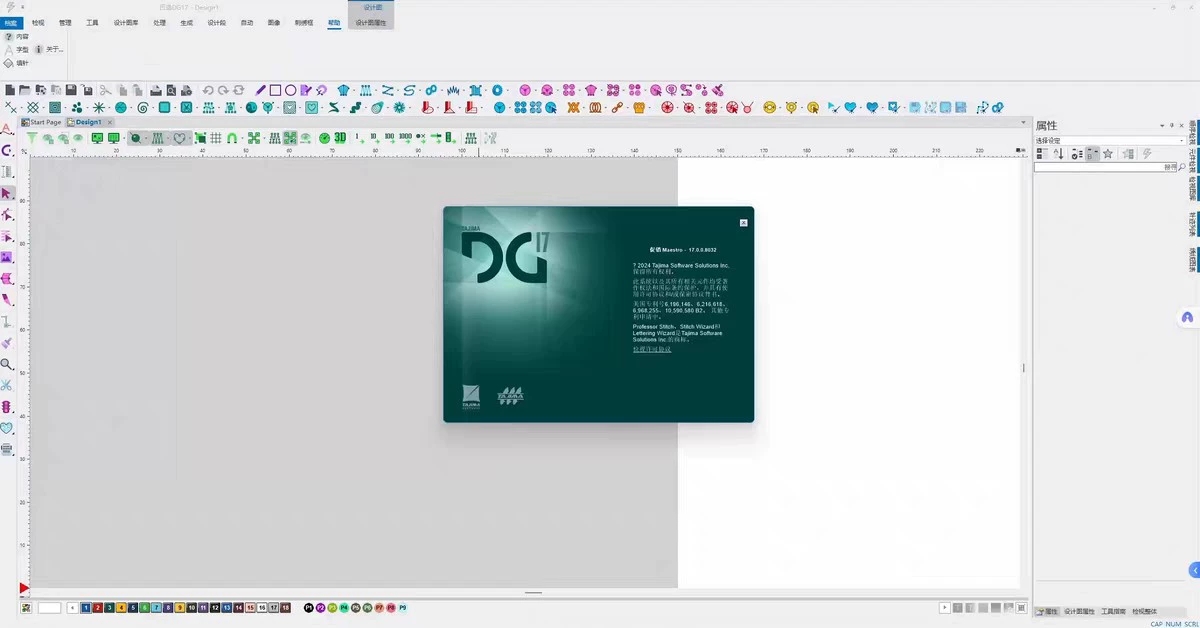Click the Cut scissors toolbar icon
Image resolution: width=1200 pixels, height=628 pixels.
105,90
